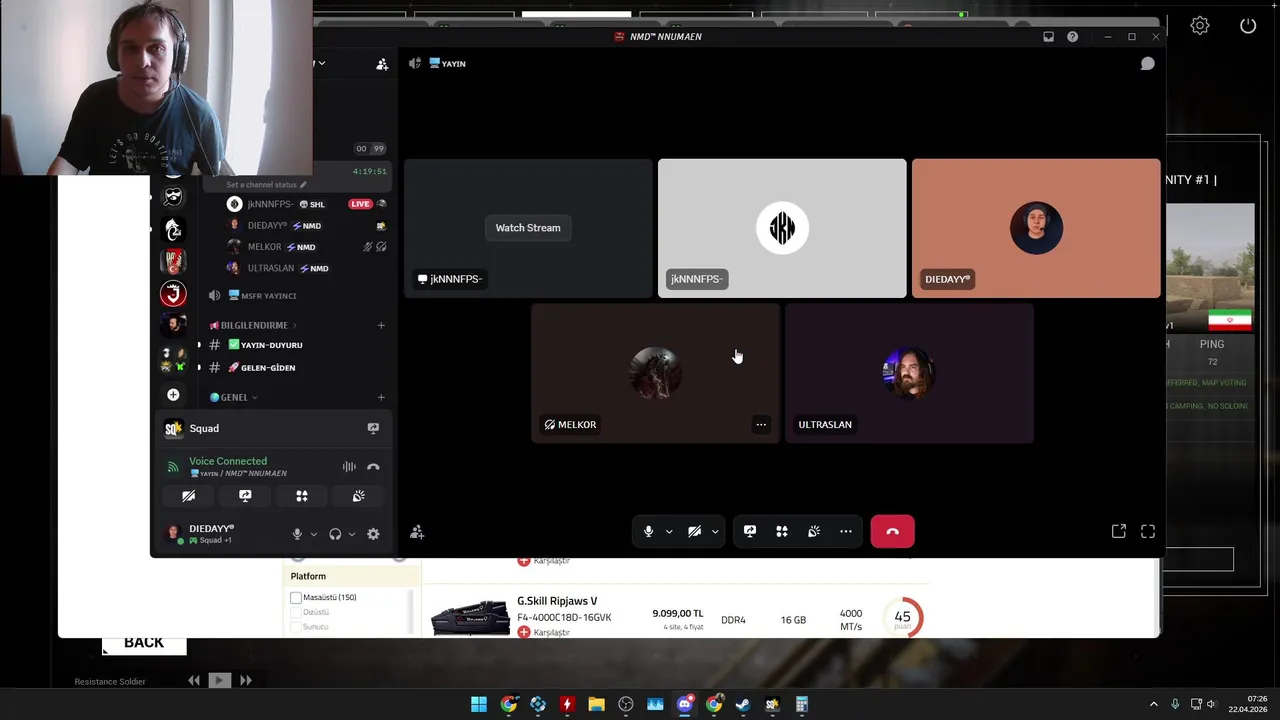Create a channel in the GENEL category

[x=381, y=397]
